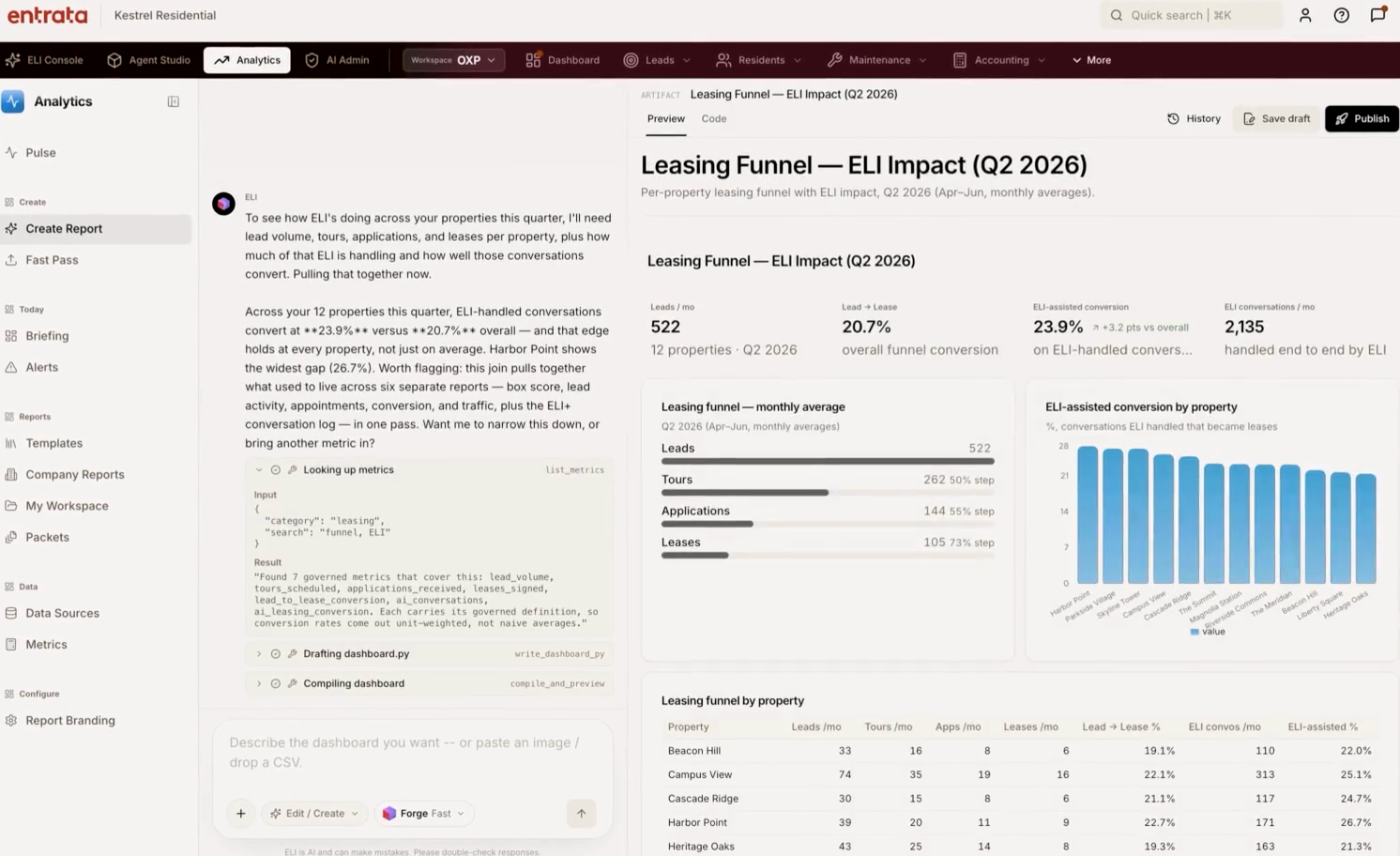The image size is (1400, 856).
Task: Click the ELI avatar icon in chat
Action: click(x=223, y=204)
